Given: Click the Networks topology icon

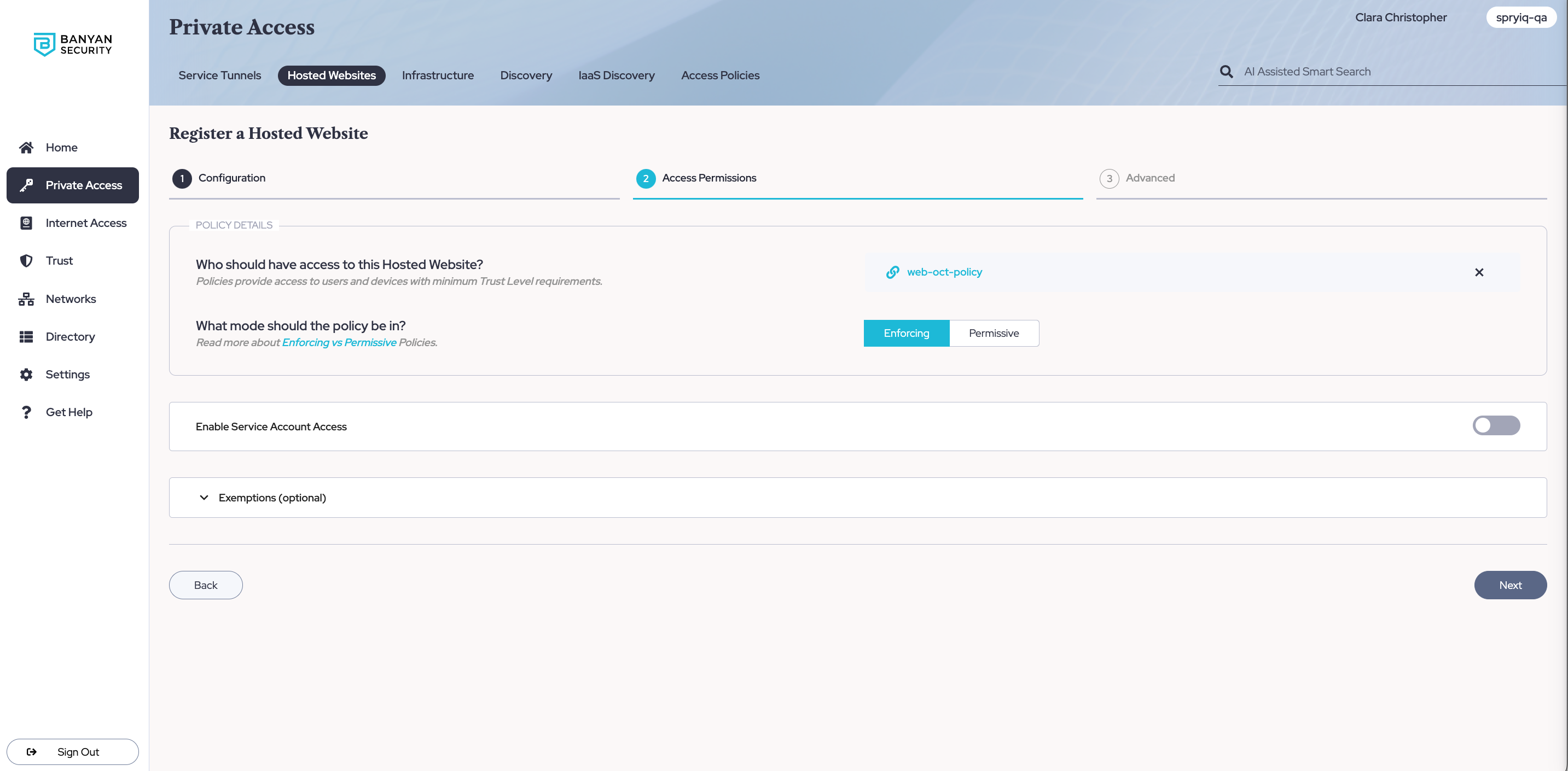Looking at the screenshot, I should coord(26,299).
